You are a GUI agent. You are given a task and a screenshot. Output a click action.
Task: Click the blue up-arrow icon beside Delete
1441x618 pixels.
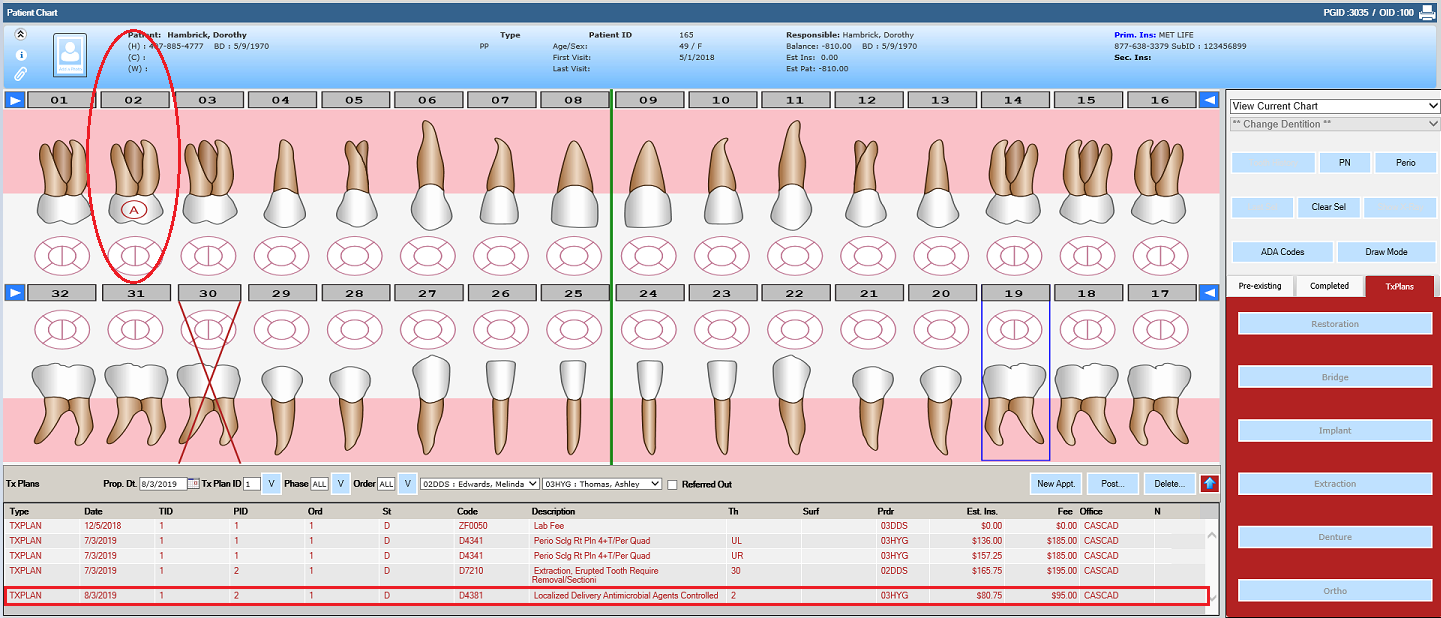[1210, 484]
